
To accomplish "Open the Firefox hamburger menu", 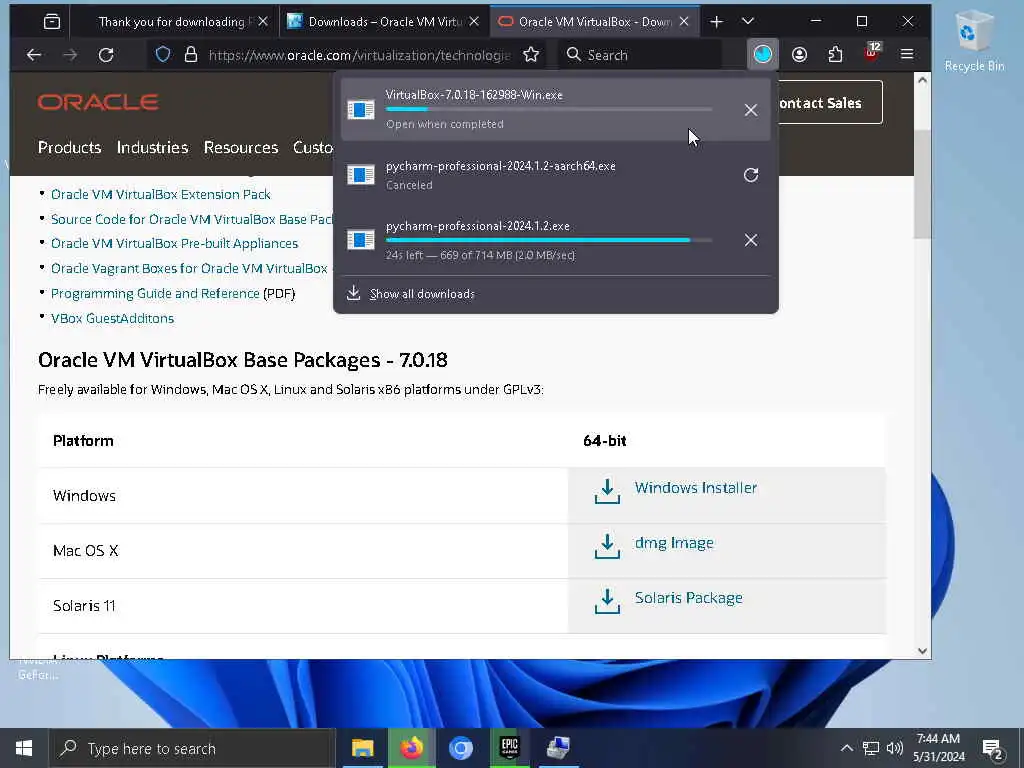I will click(x=907, y=54).
